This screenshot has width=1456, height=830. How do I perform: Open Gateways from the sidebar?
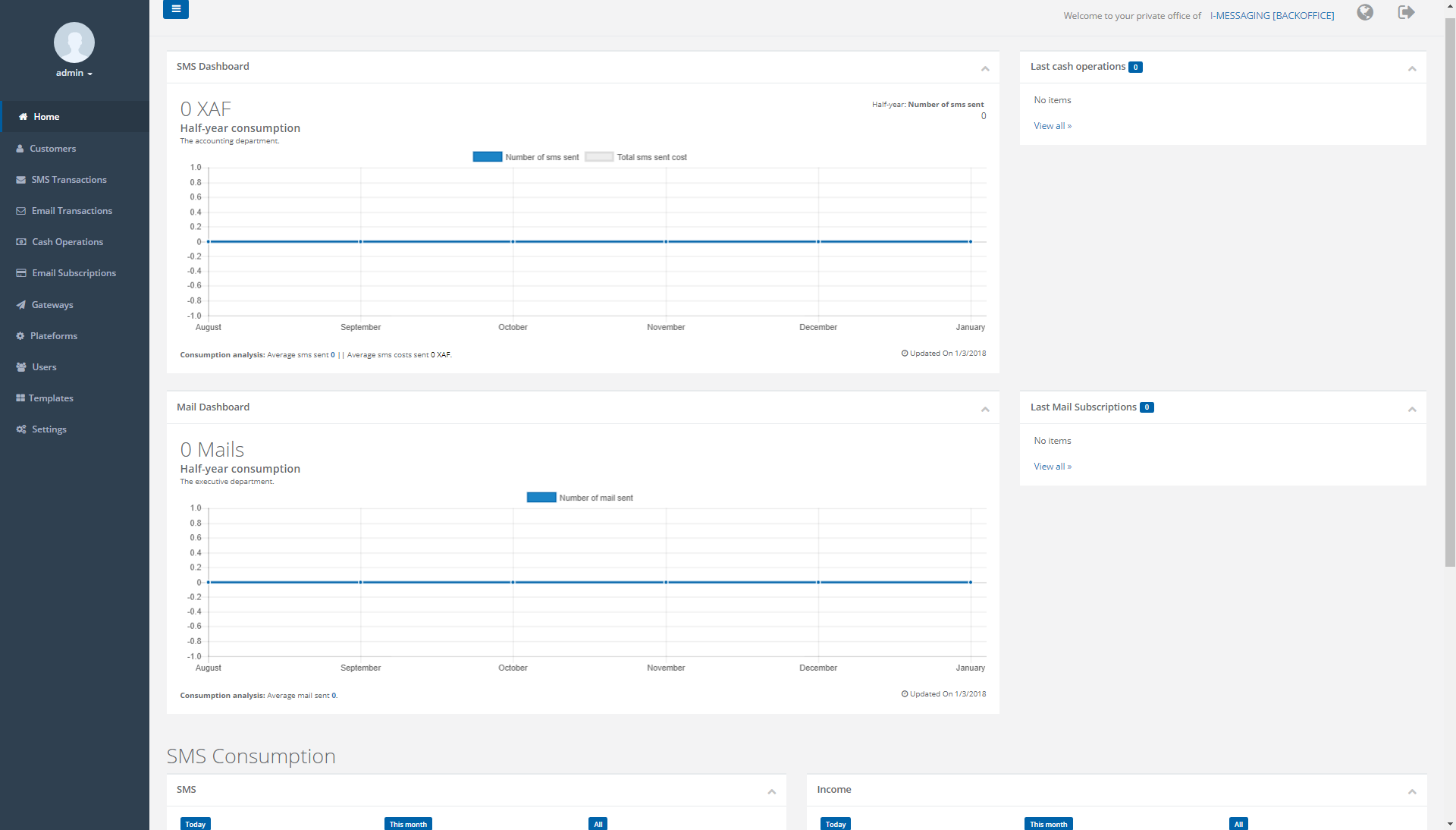pyautogui.click(x=52, y=305)
